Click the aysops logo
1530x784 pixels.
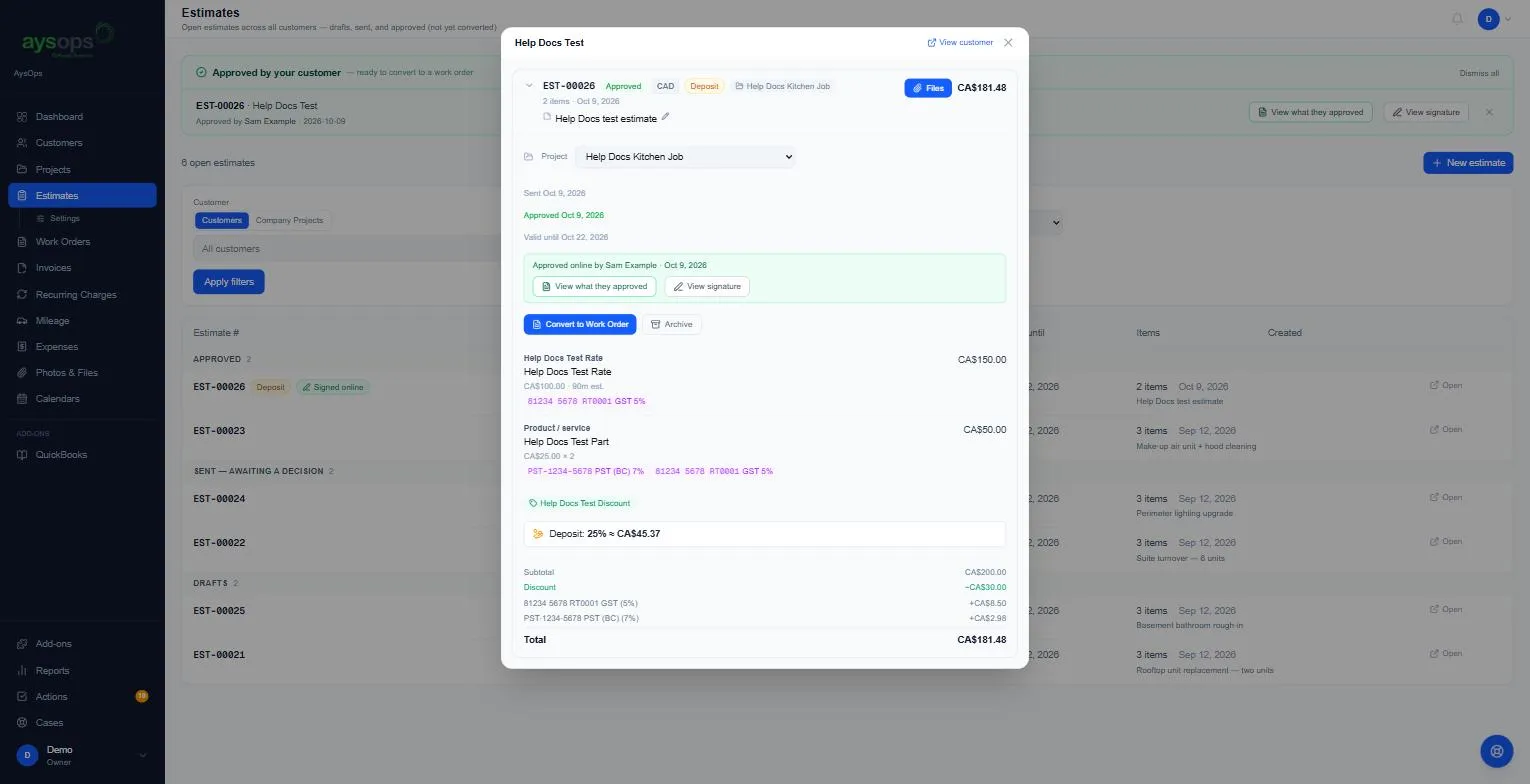tap(67, 40)
